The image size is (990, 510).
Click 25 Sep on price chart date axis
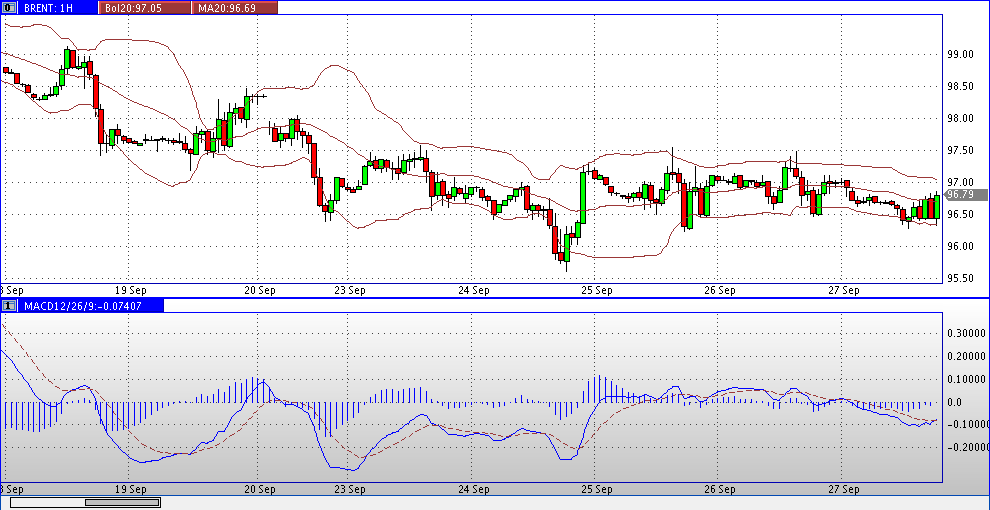pos(597,290)
